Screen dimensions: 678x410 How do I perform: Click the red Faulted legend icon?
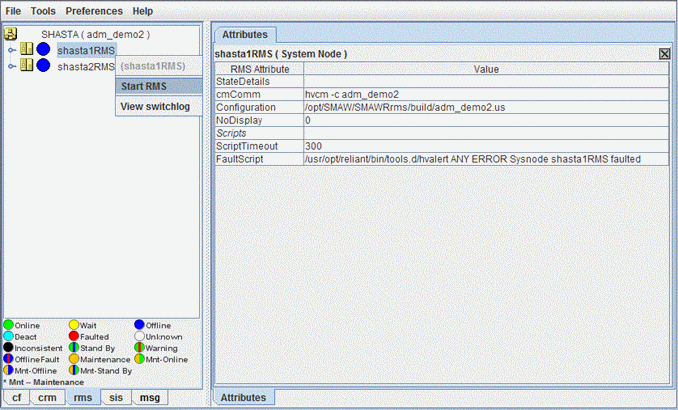pos(74,336)
